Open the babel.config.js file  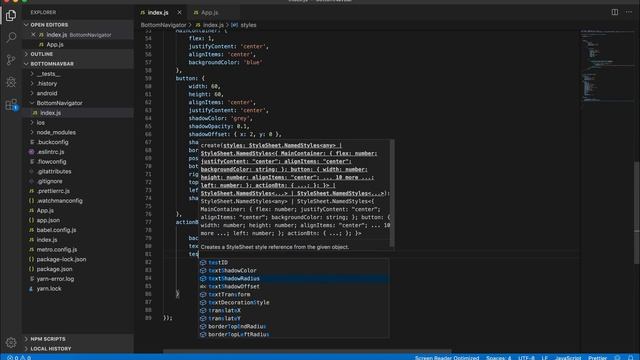tap(78, 230)
